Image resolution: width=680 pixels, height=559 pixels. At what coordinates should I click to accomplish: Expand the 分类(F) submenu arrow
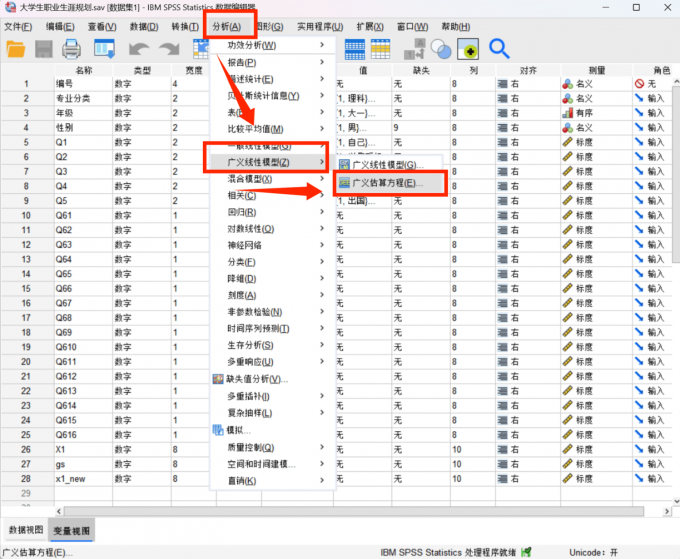pos(322,262)
